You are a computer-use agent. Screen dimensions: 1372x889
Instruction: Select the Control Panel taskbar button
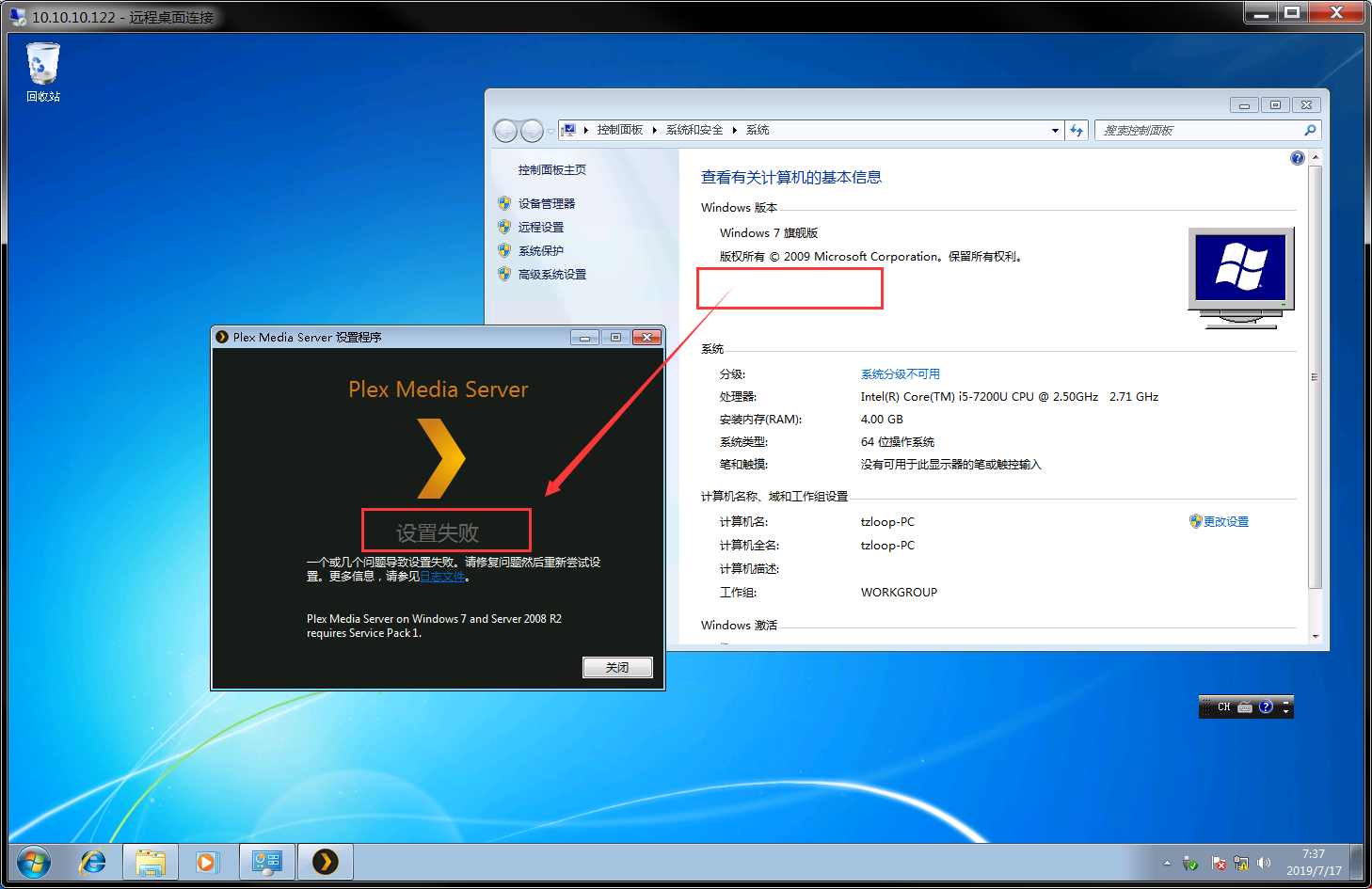pyautogui.click(x=267, y=862)
